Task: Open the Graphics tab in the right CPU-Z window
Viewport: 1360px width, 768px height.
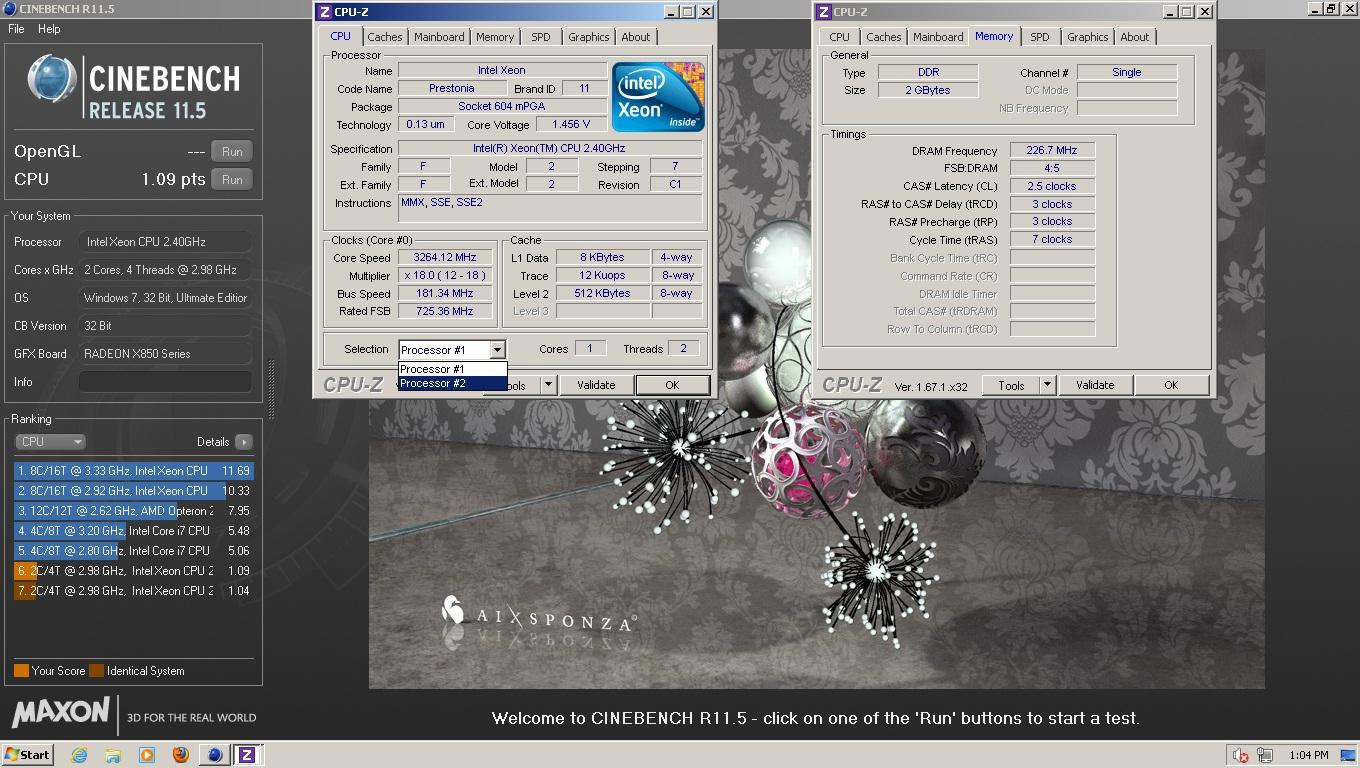Action: pos(1087,37)
